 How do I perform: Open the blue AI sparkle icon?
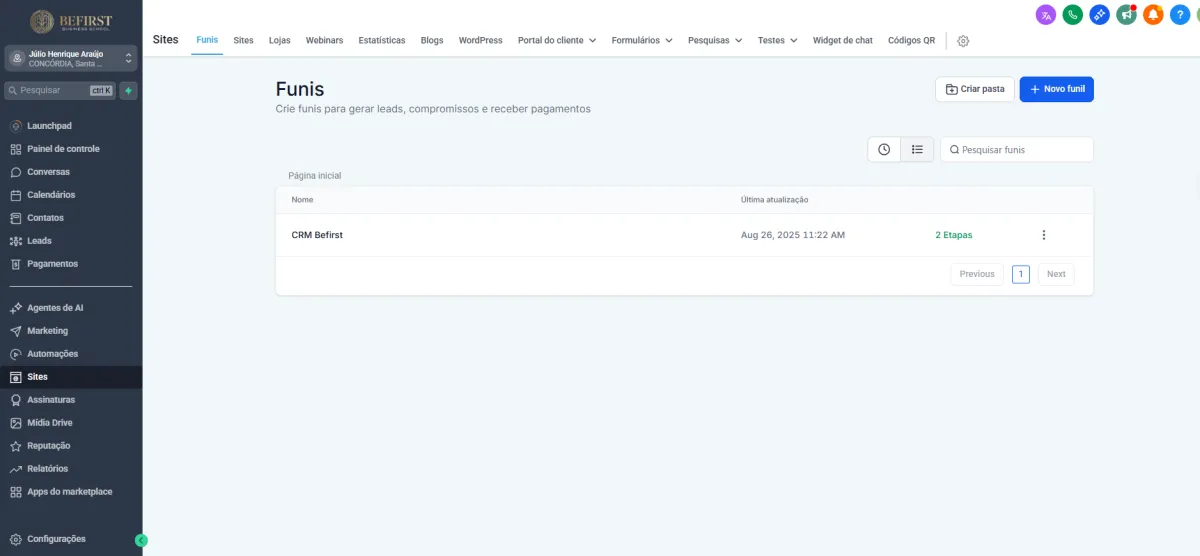click(x=1100, y=14)
